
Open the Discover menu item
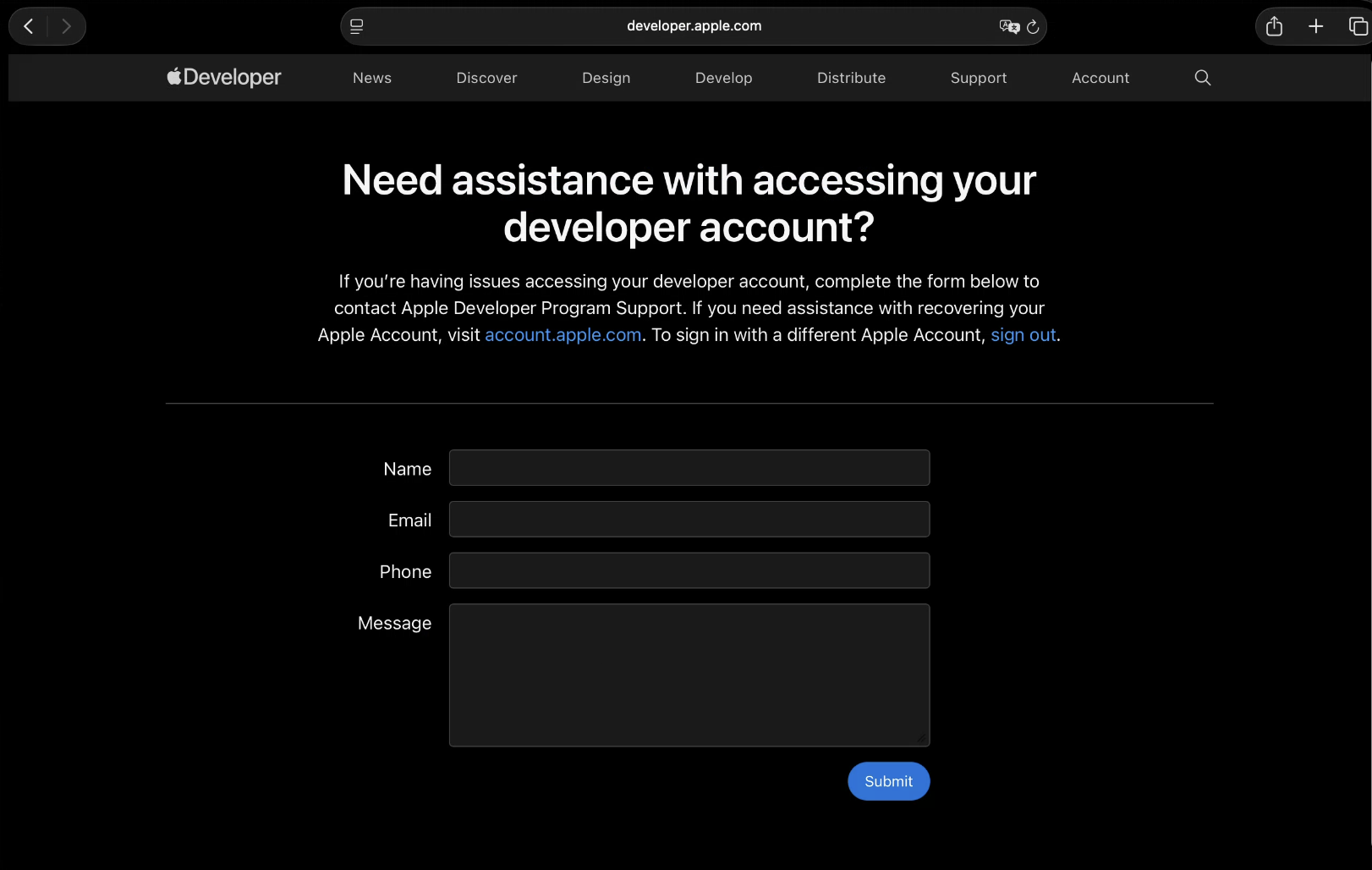[x=486, y=78]
